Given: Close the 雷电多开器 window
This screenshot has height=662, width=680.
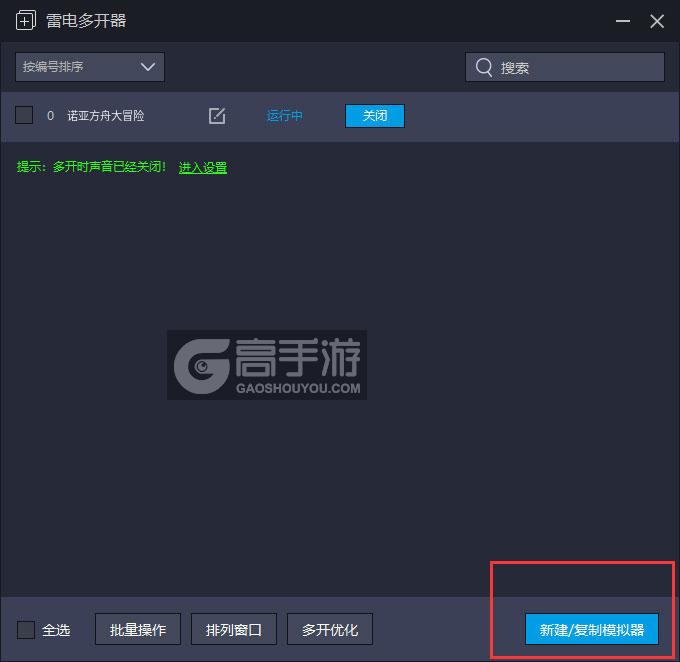Looking at the screenshot, I should tap(657, 21).
